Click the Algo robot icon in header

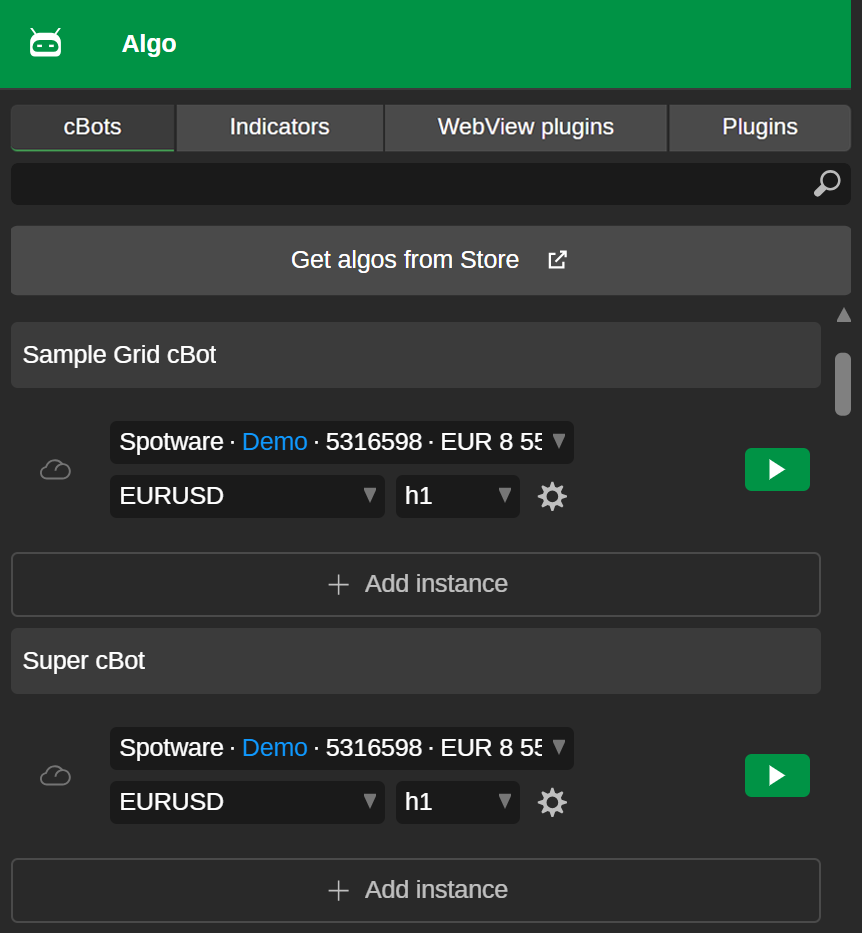[46, 43]
